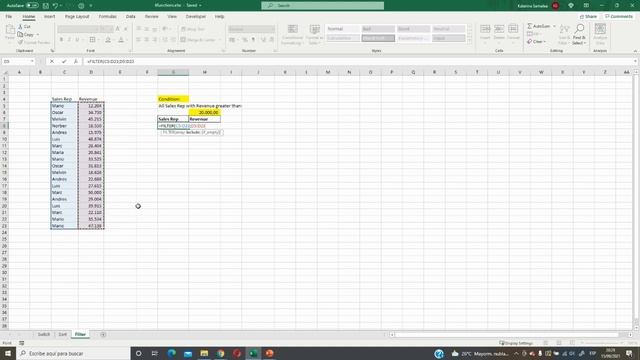The width and height of the screenshot is (640, 360).
Task: Click the Font Color icon
Action: tap(121, 40)
